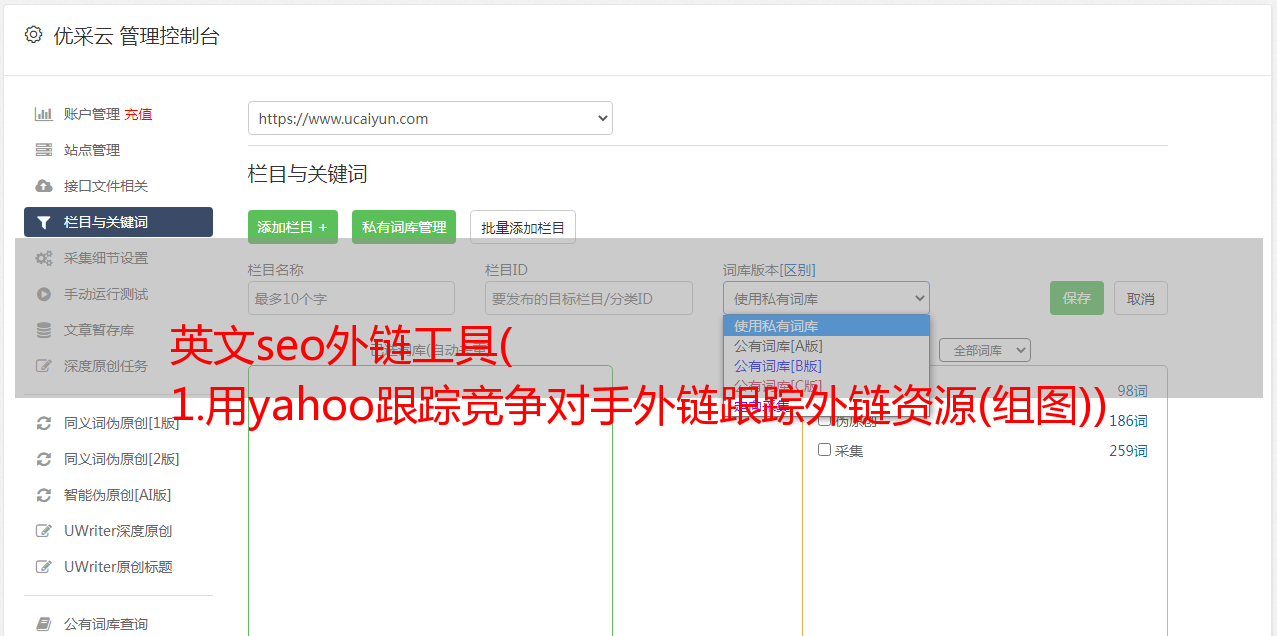
Task: Open UWriter深度原创 in the sidebar
Action: pyautogui.click(x=118, y=531)
